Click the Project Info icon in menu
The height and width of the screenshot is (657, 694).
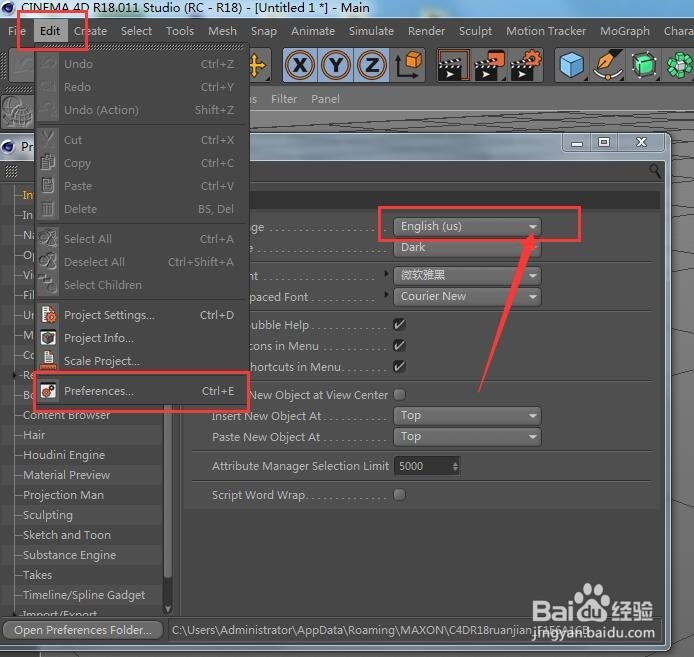pos(48,338)
